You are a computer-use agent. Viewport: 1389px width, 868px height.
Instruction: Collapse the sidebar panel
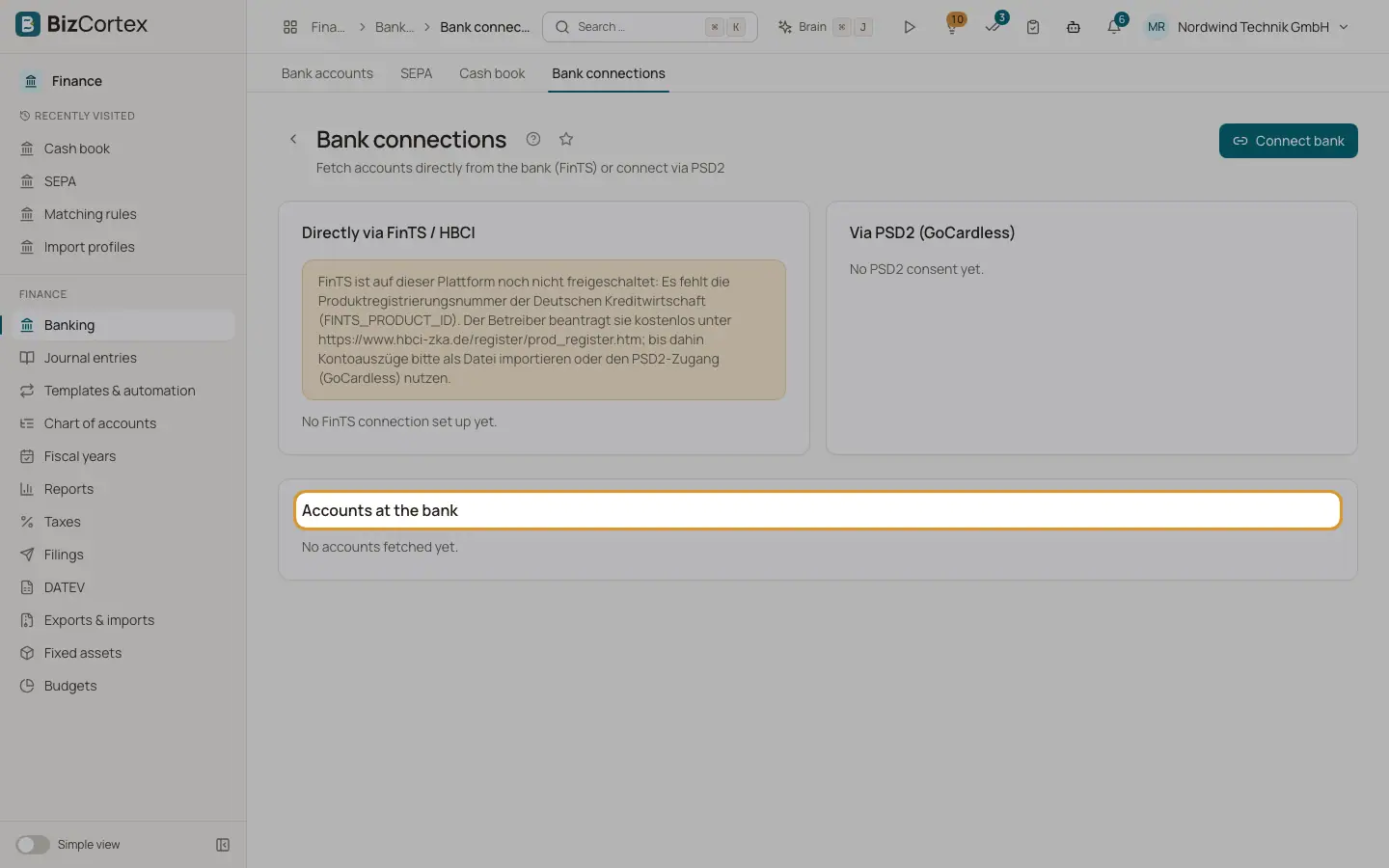click(x=223, y=845)
